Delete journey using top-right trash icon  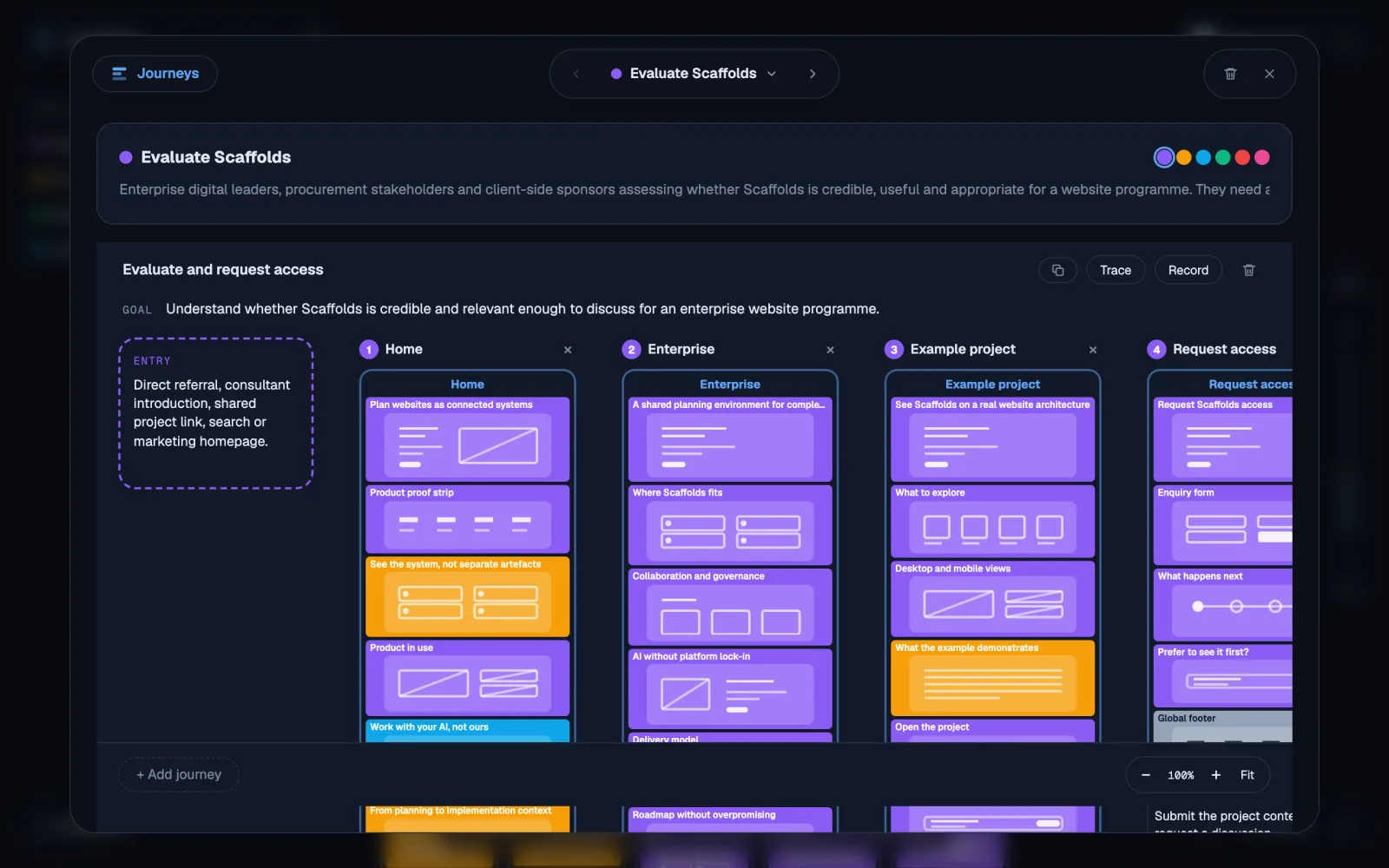pyautogui.click(x=1230, y=74)
